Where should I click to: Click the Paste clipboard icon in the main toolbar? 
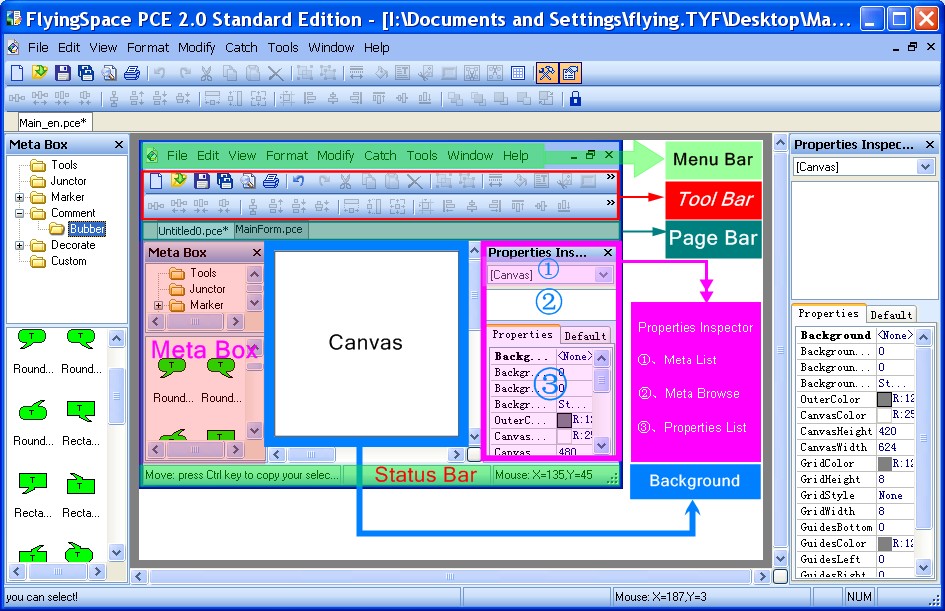pyautogui.click(x=253, y=74)
